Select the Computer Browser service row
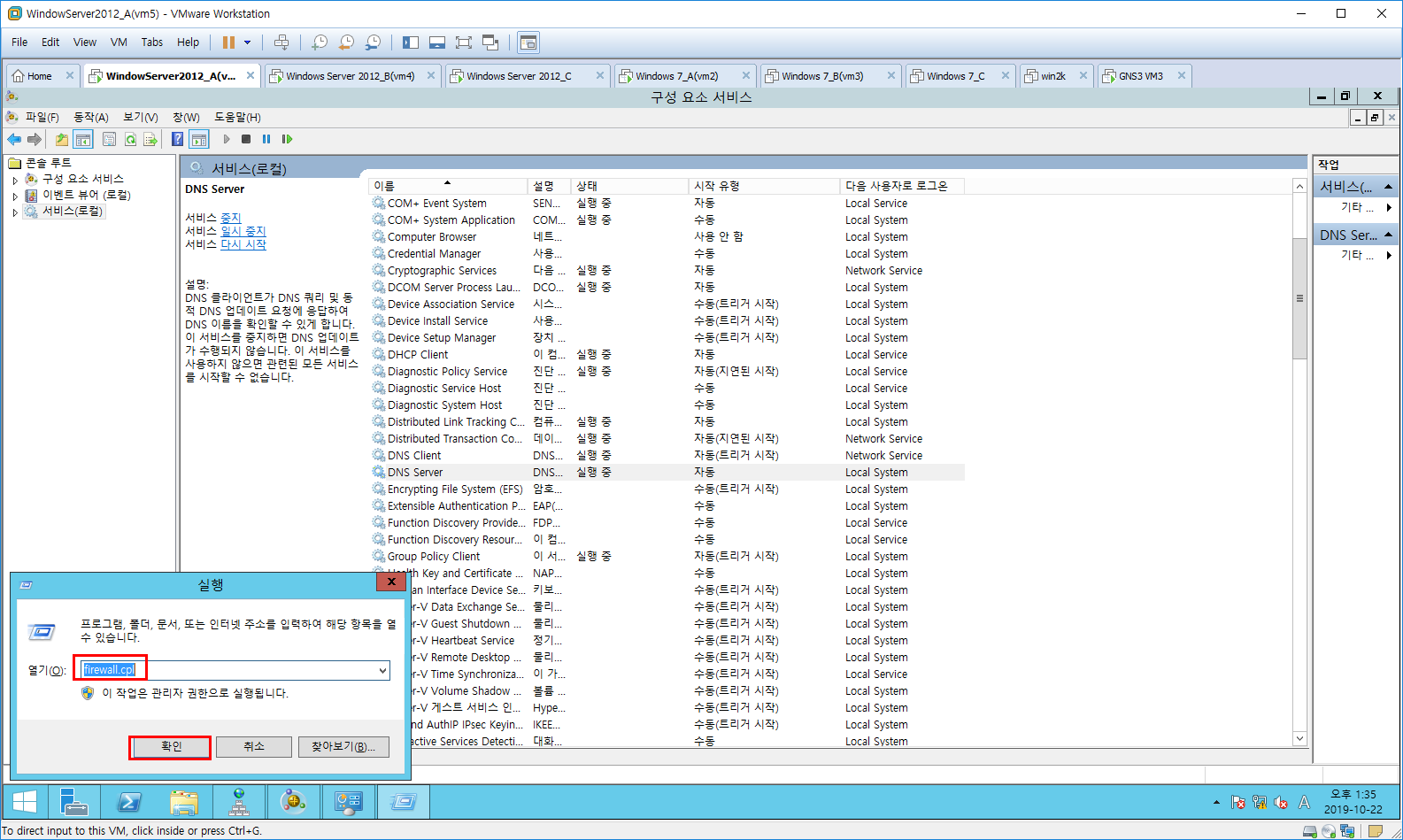 667,237
